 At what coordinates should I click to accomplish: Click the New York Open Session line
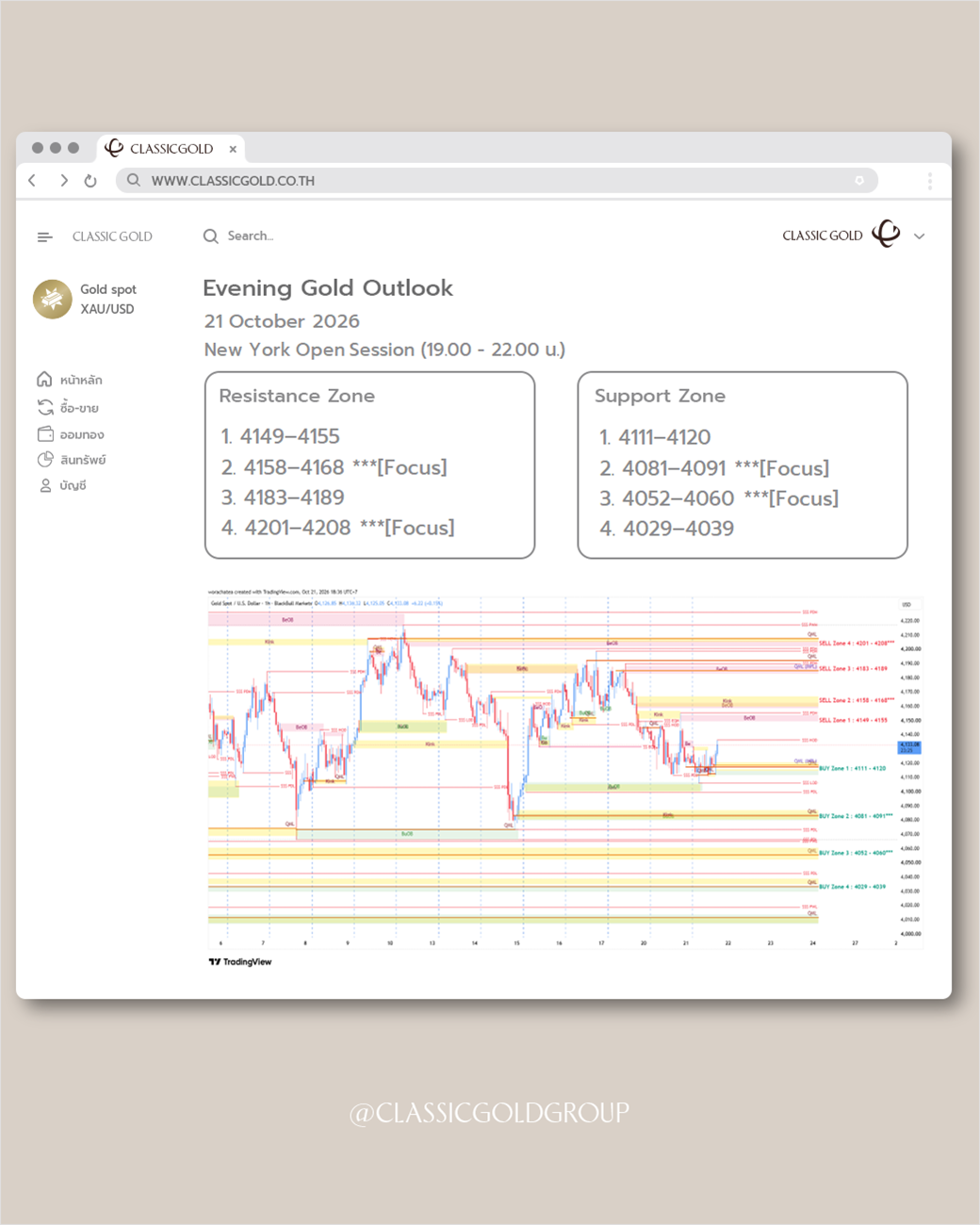click(384, 350)
